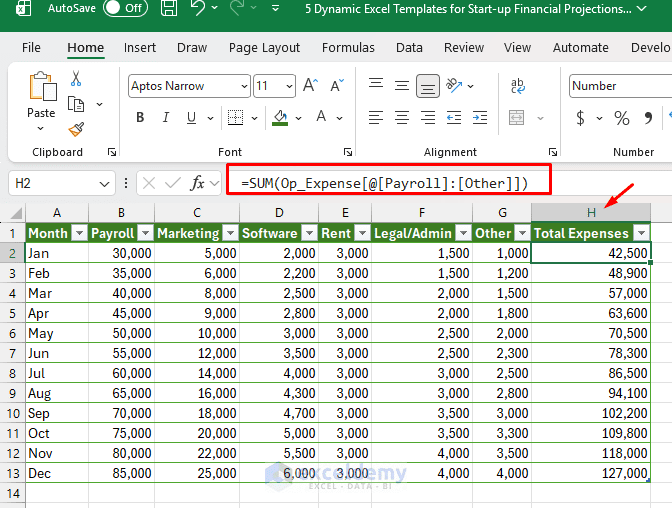Open the Marketing column filter dropdown

tap(231, 233)
